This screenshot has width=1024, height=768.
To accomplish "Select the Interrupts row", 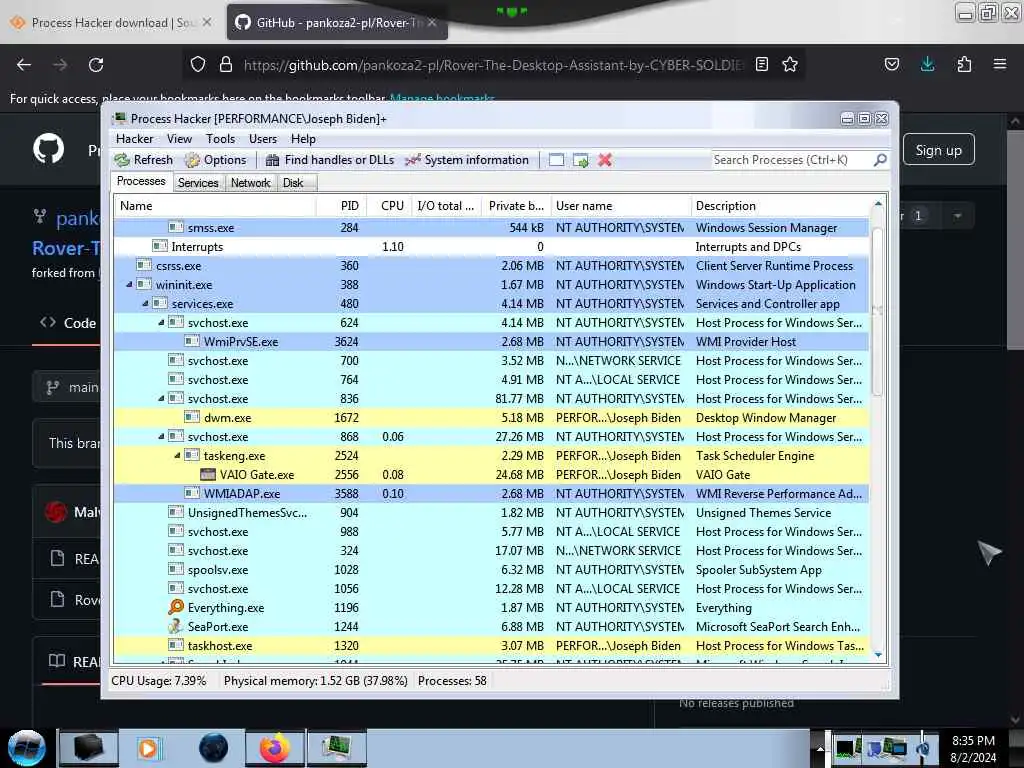I will tap(491, 247).
